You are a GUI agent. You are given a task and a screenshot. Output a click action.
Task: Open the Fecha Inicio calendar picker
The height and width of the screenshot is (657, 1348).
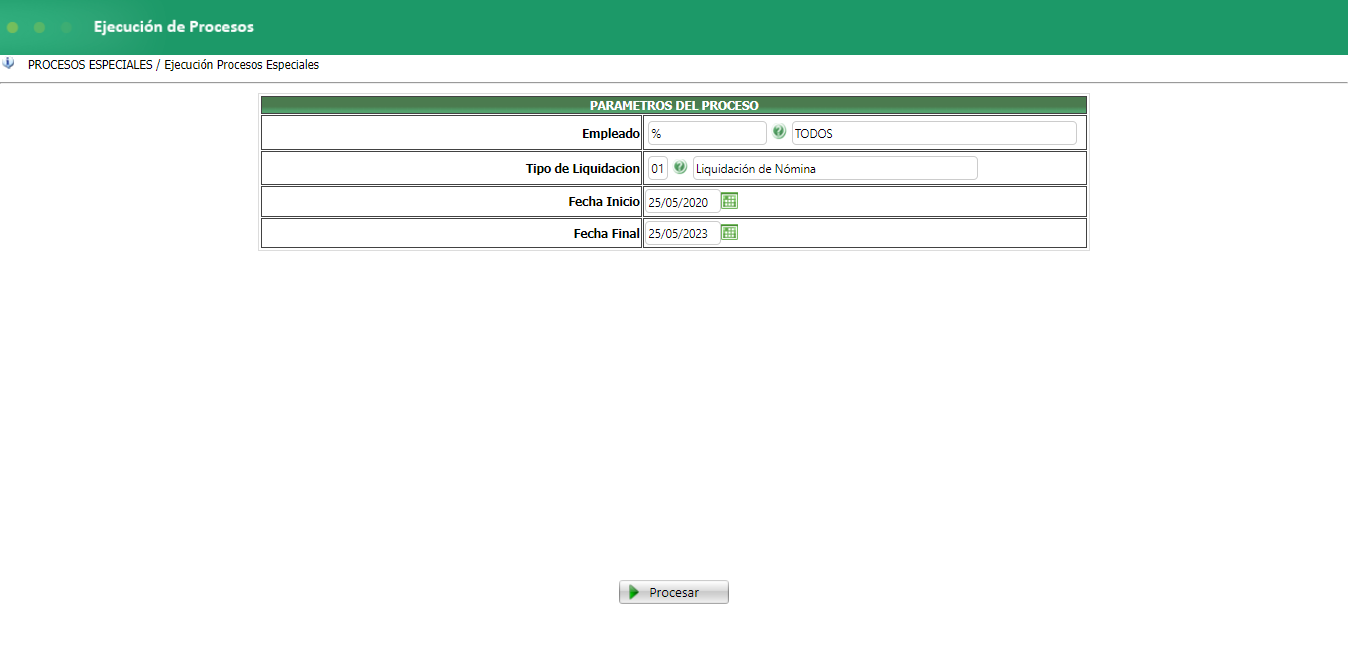[730, 201]
